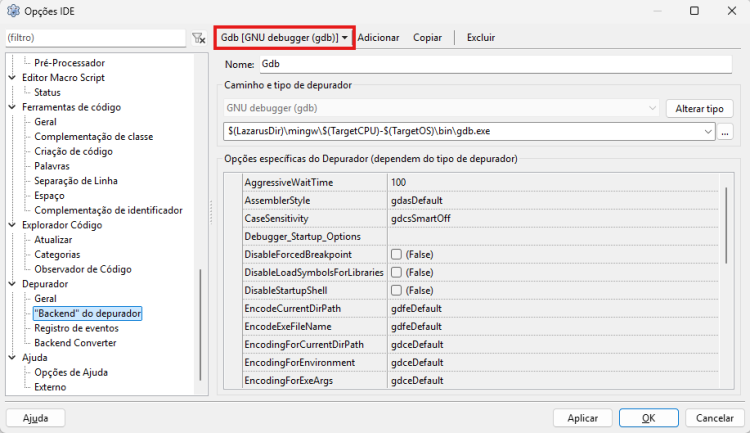The width and height of the screenshot is (750, 433).
Task: Click the Cancelar button
Action: (x=715, y=418)
